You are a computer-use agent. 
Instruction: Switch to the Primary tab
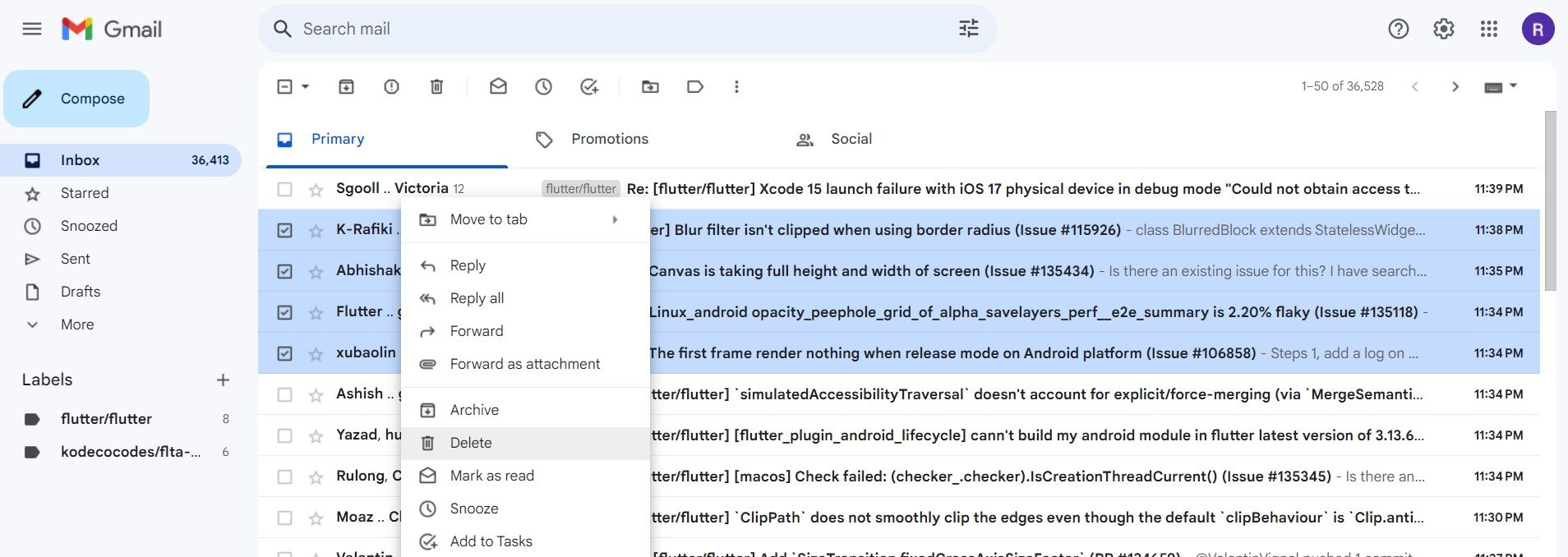click(x=387, y=140)
